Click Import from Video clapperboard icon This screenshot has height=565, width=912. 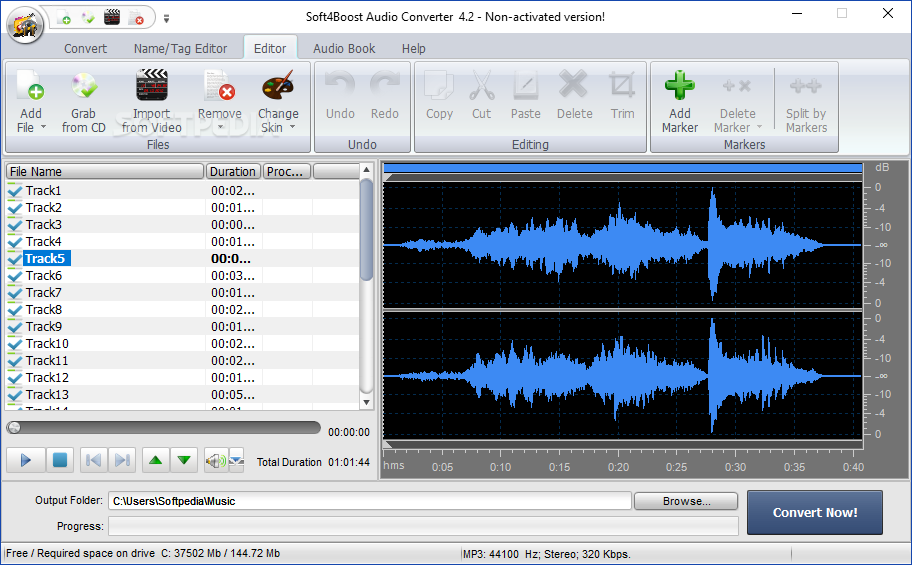(152, 85)
